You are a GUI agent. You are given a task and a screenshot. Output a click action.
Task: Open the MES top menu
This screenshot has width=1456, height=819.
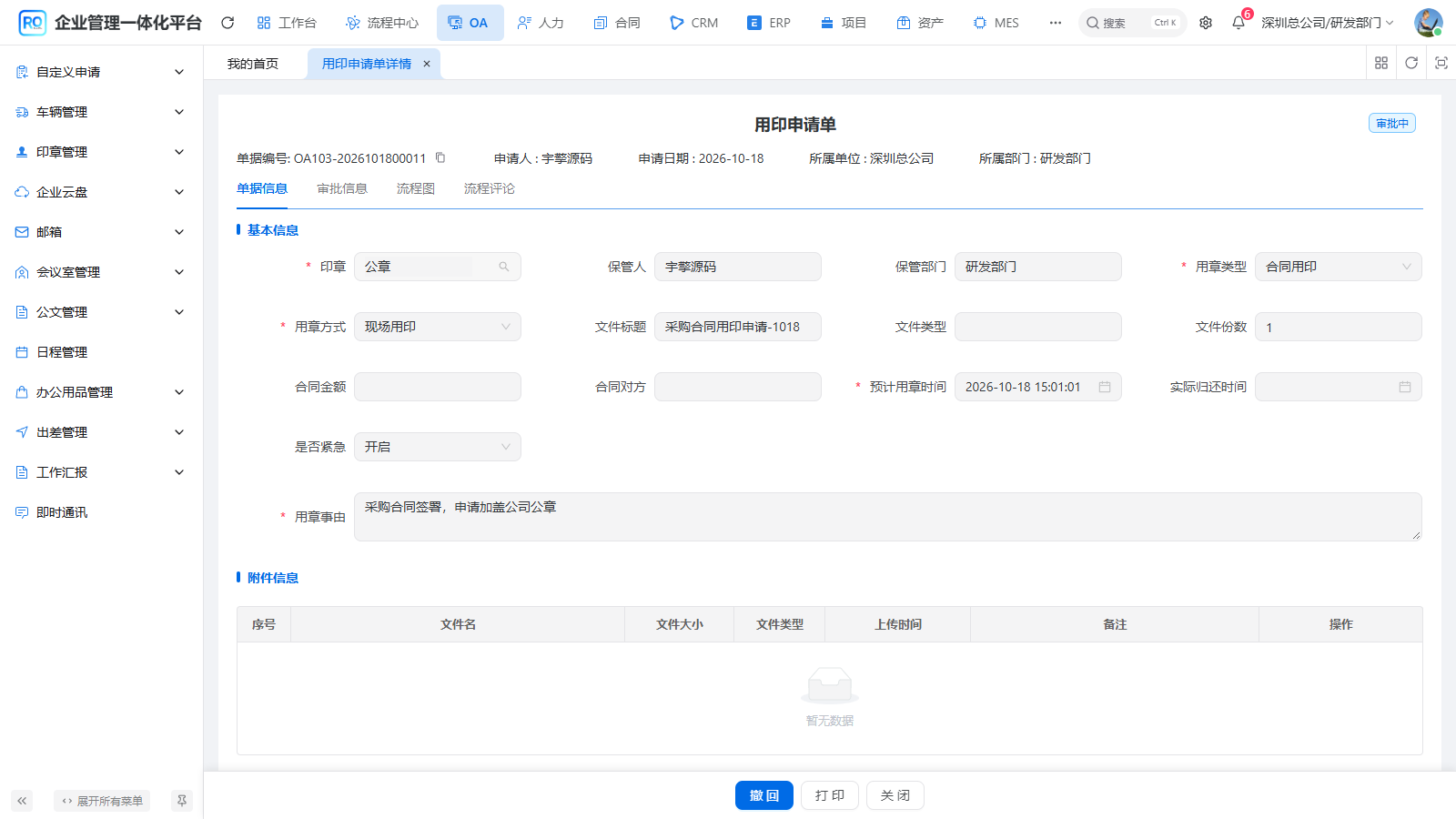click(x=996, y=23)
